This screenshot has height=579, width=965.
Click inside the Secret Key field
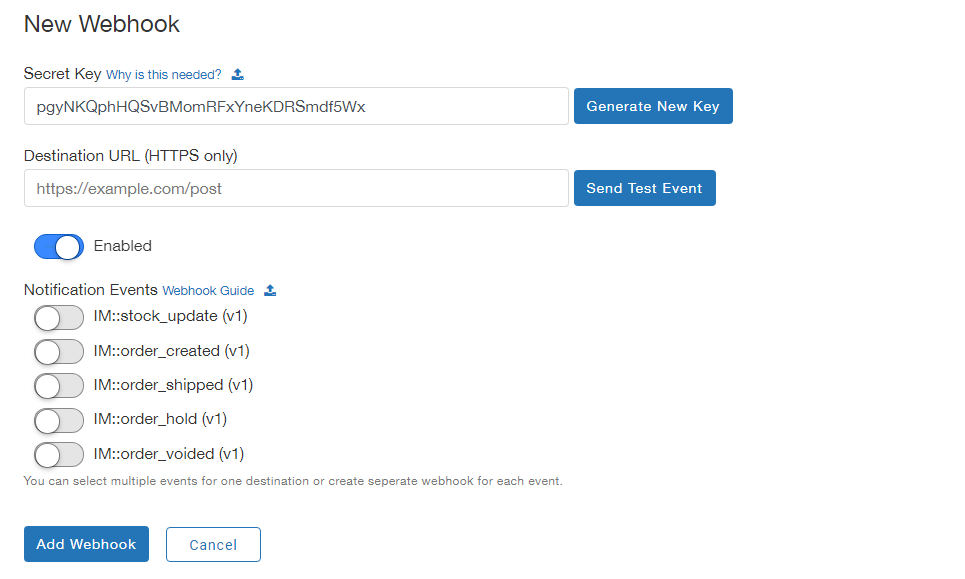(x=295, y=105)
